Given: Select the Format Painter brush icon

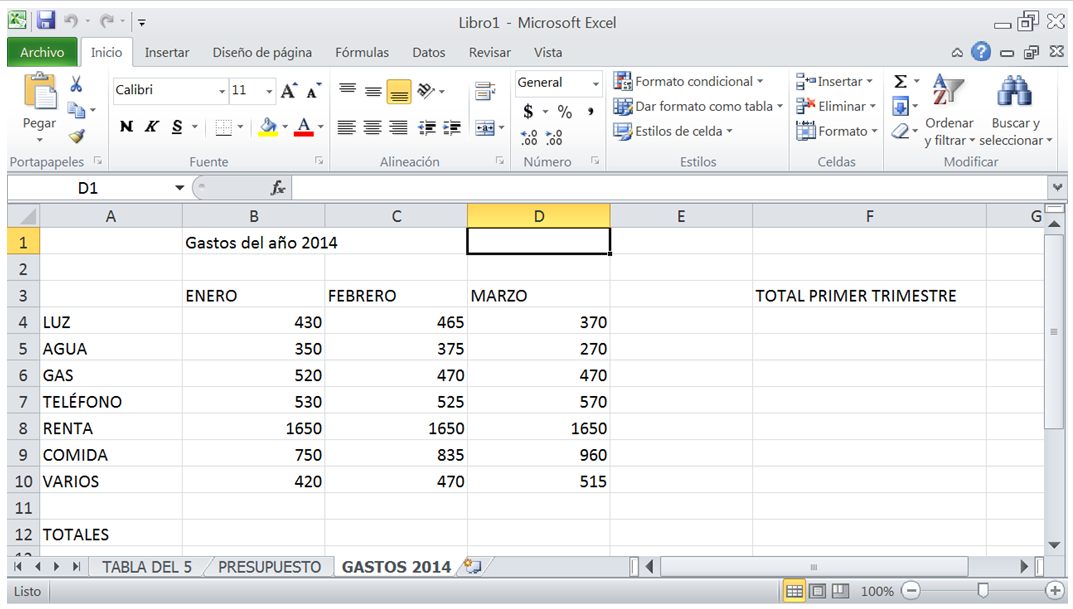Looking at the screenshot, I should pos(77,136).
